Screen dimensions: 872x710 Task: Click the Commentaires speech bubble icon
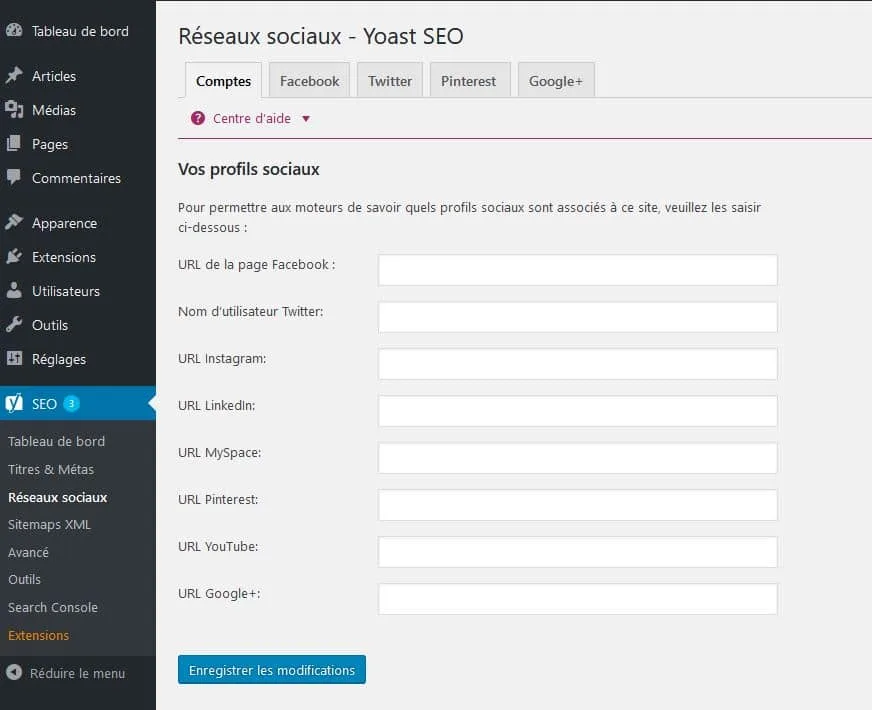pos(14,177)
